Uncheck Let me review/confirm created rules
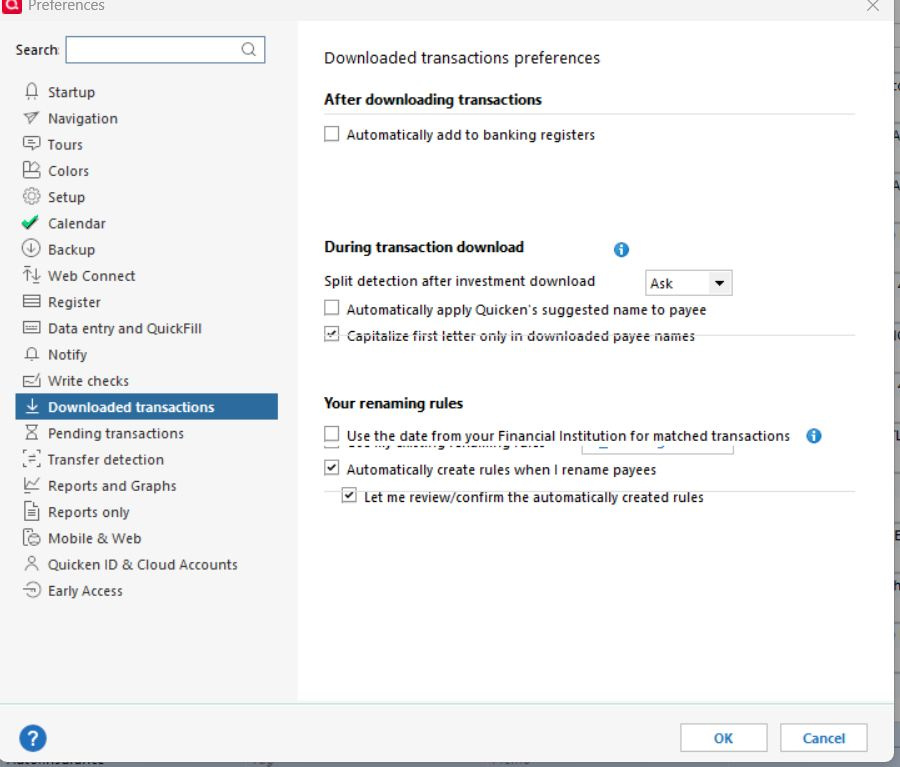 [x=349, y=495]
